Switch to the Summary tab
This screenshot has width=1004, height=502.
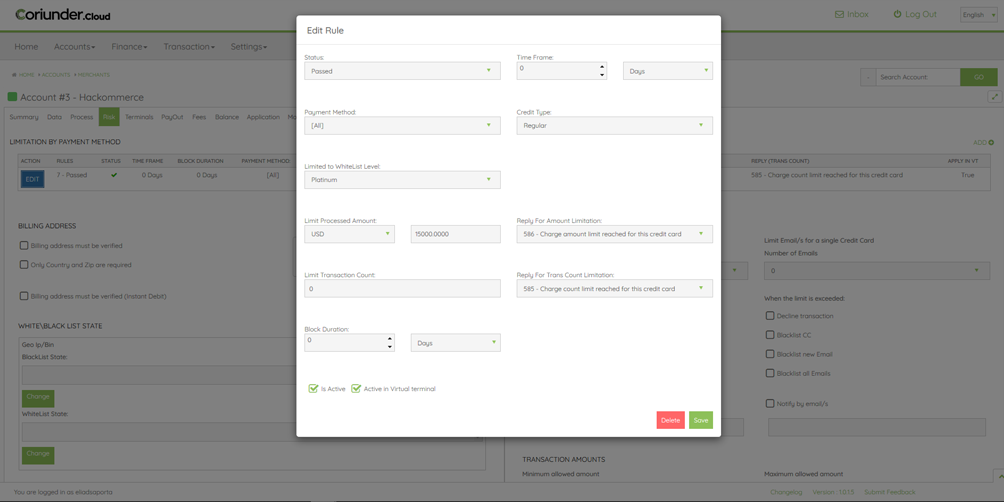click(24, 117)
